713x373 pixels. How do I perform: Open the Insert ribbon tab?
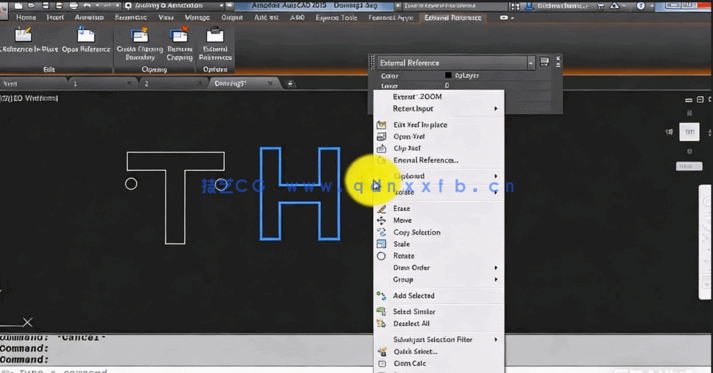coord(55,17)
